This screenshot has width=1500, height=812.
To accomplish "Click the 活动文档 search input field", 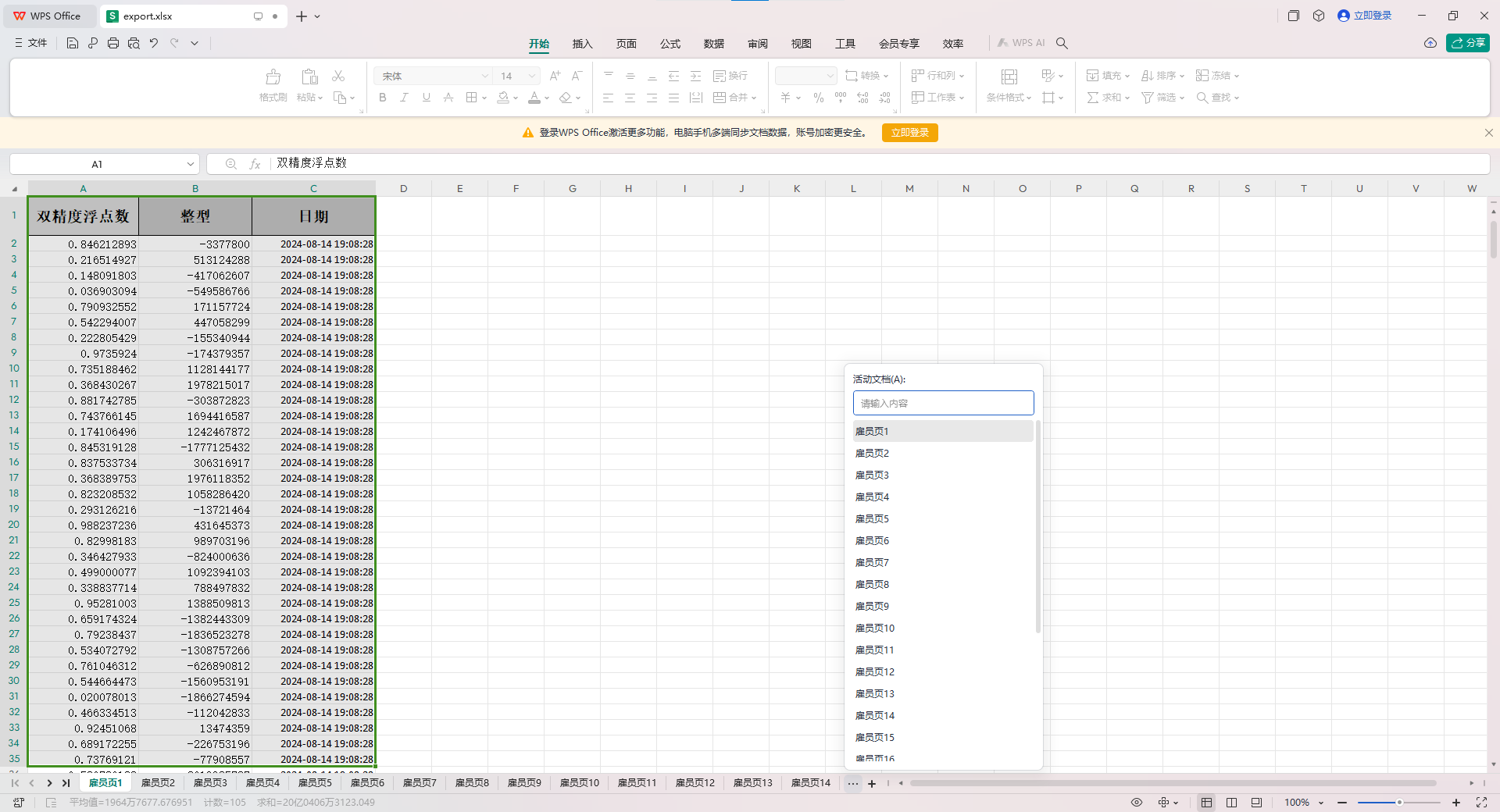I will click(x=943, y=403).
